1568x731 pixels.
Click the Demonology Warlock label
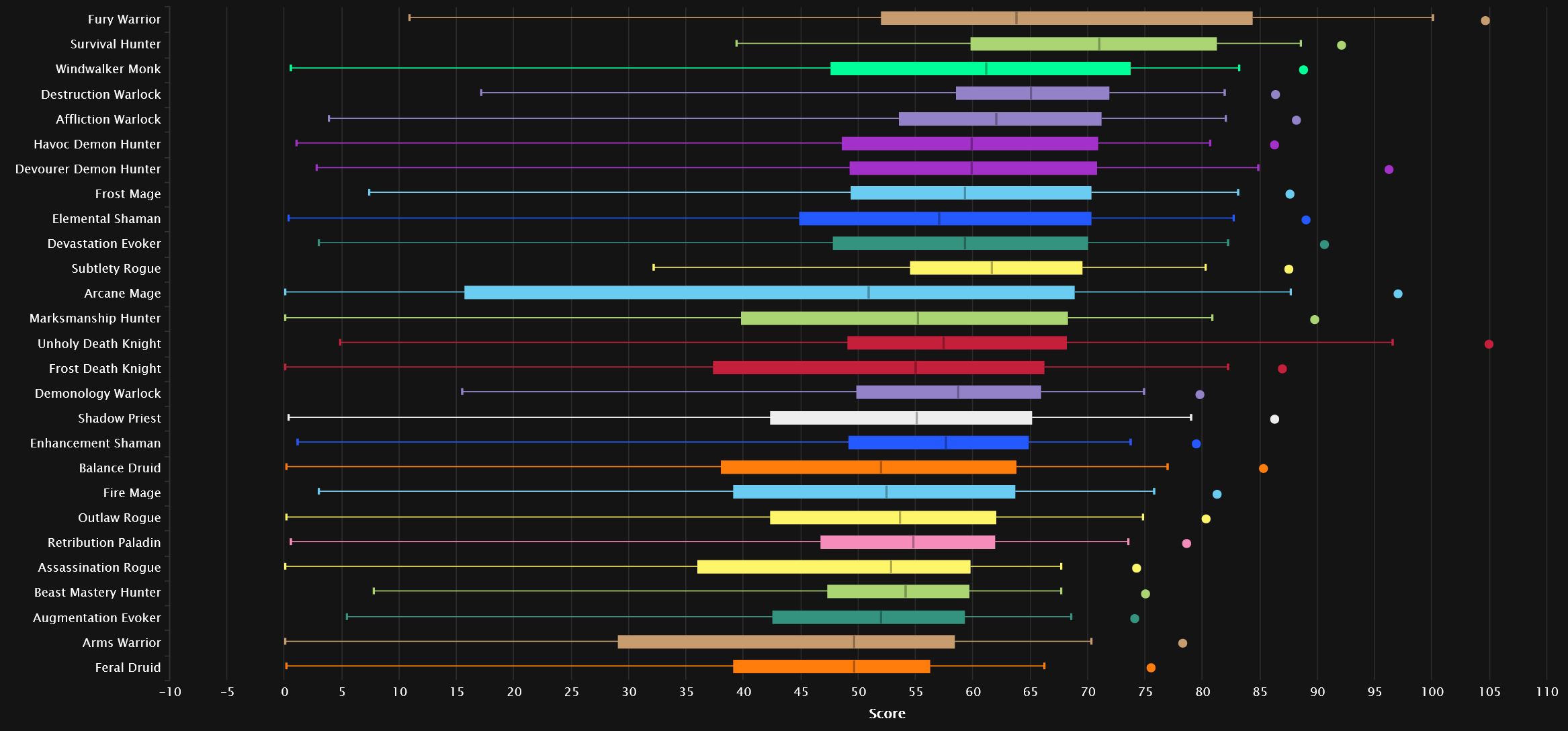[97, 394]
